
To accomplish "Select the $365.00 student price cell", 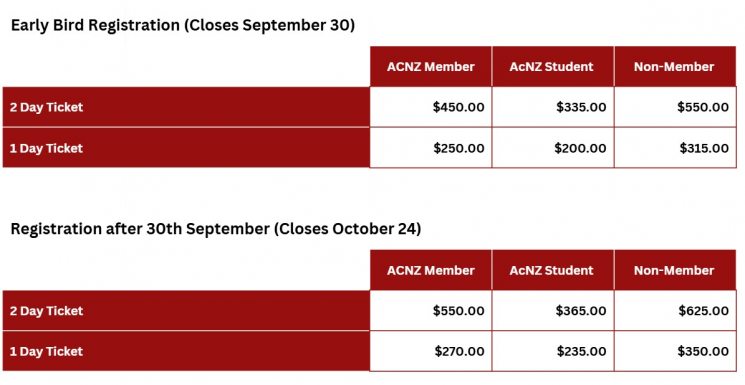I will (553, 310).
